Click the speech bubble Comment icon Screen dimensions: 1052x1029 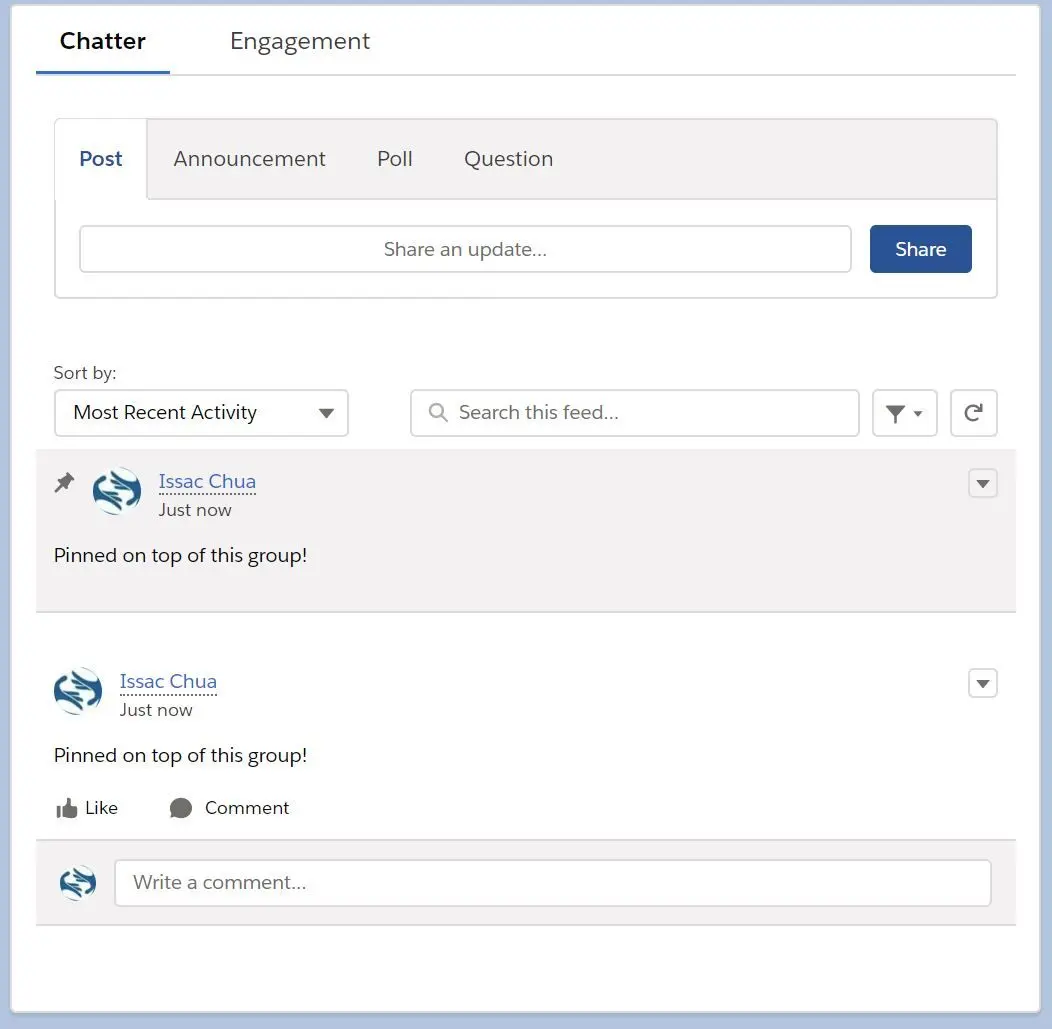tap(181, 808)
